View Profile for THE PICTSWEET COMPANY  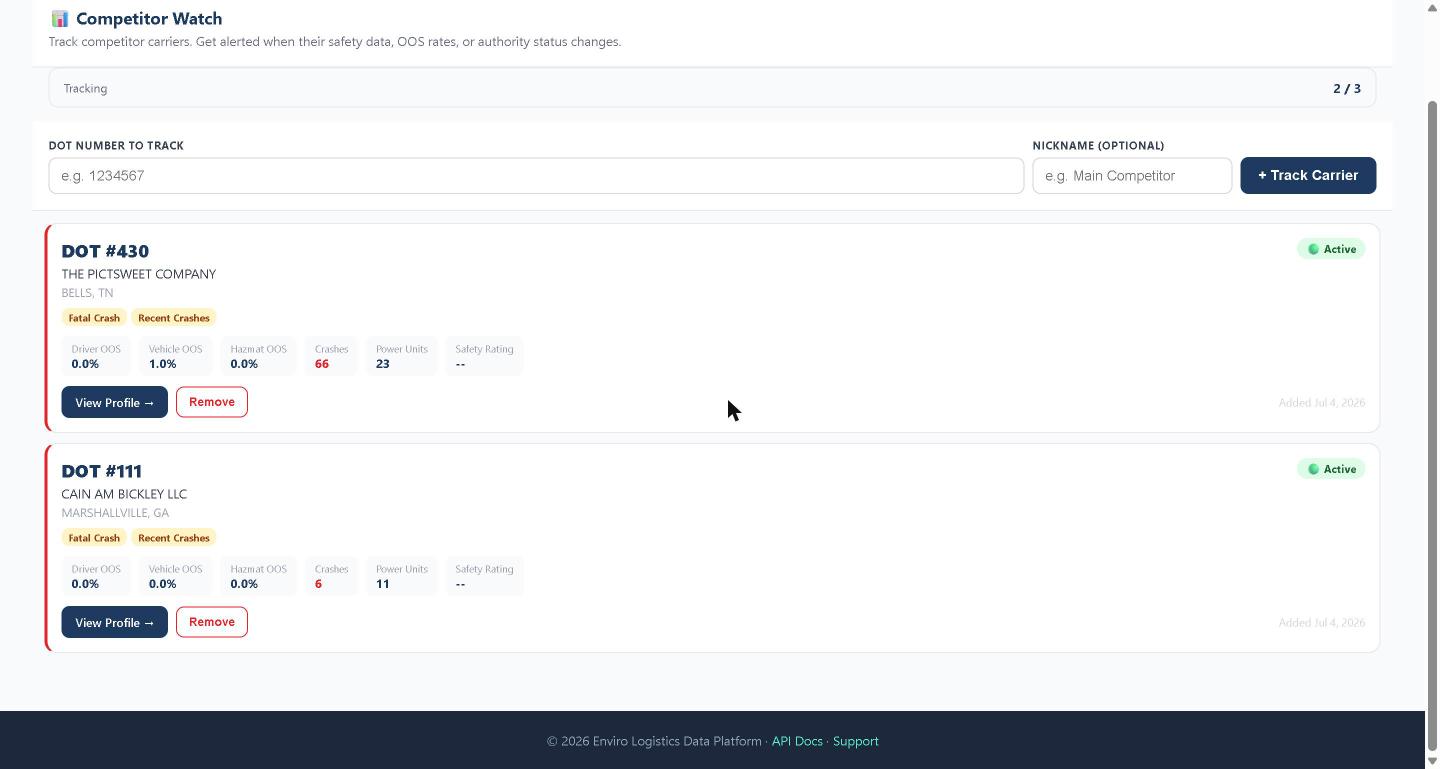click(x=115, y=402)
